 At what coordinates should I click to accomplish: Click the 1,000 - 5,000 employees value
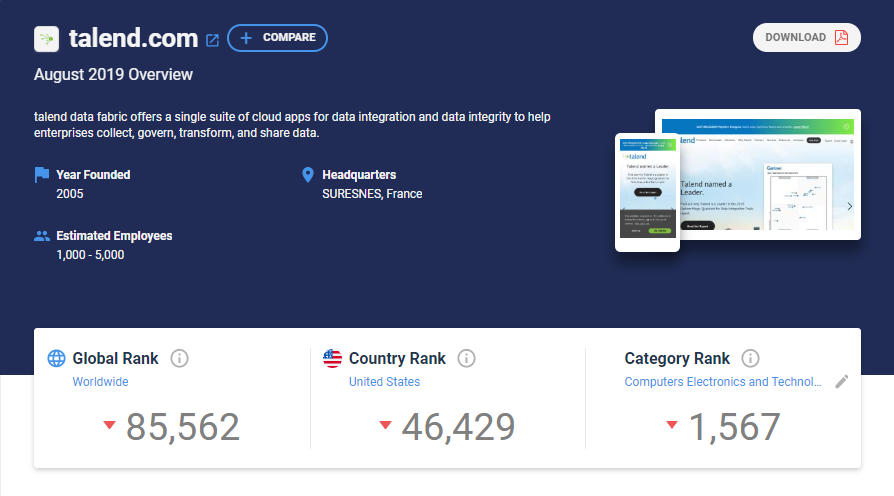(90, 255)
